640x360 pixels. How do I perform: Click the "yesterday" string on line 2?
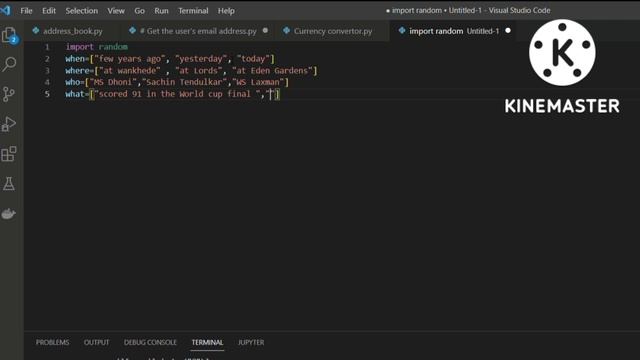(201, 59)
